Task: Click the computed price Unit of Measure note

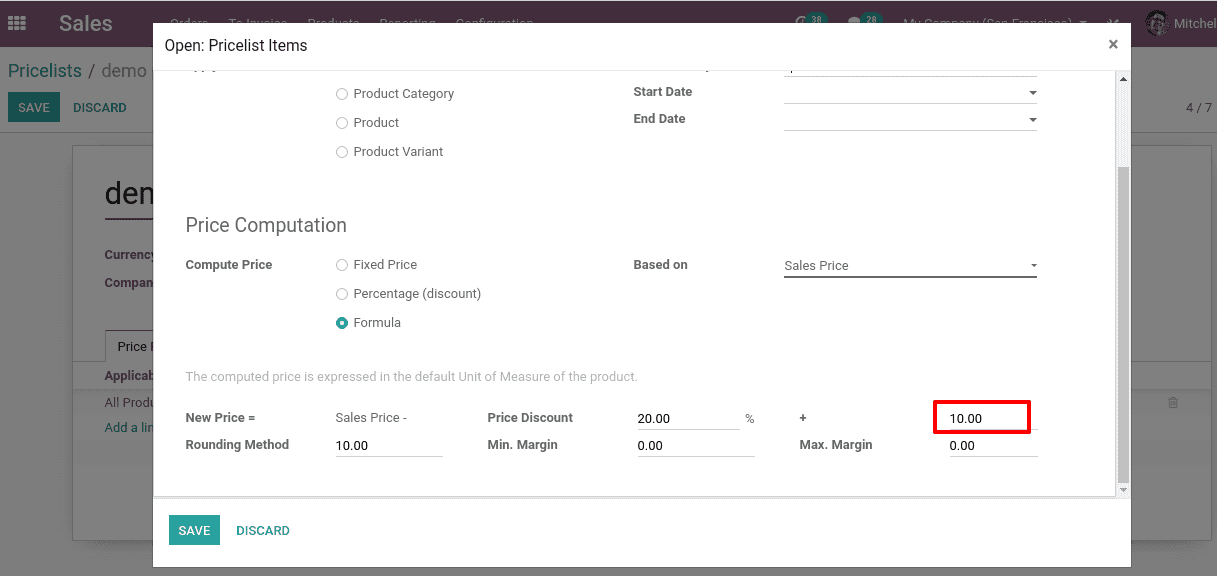Action: coord(411,377)
